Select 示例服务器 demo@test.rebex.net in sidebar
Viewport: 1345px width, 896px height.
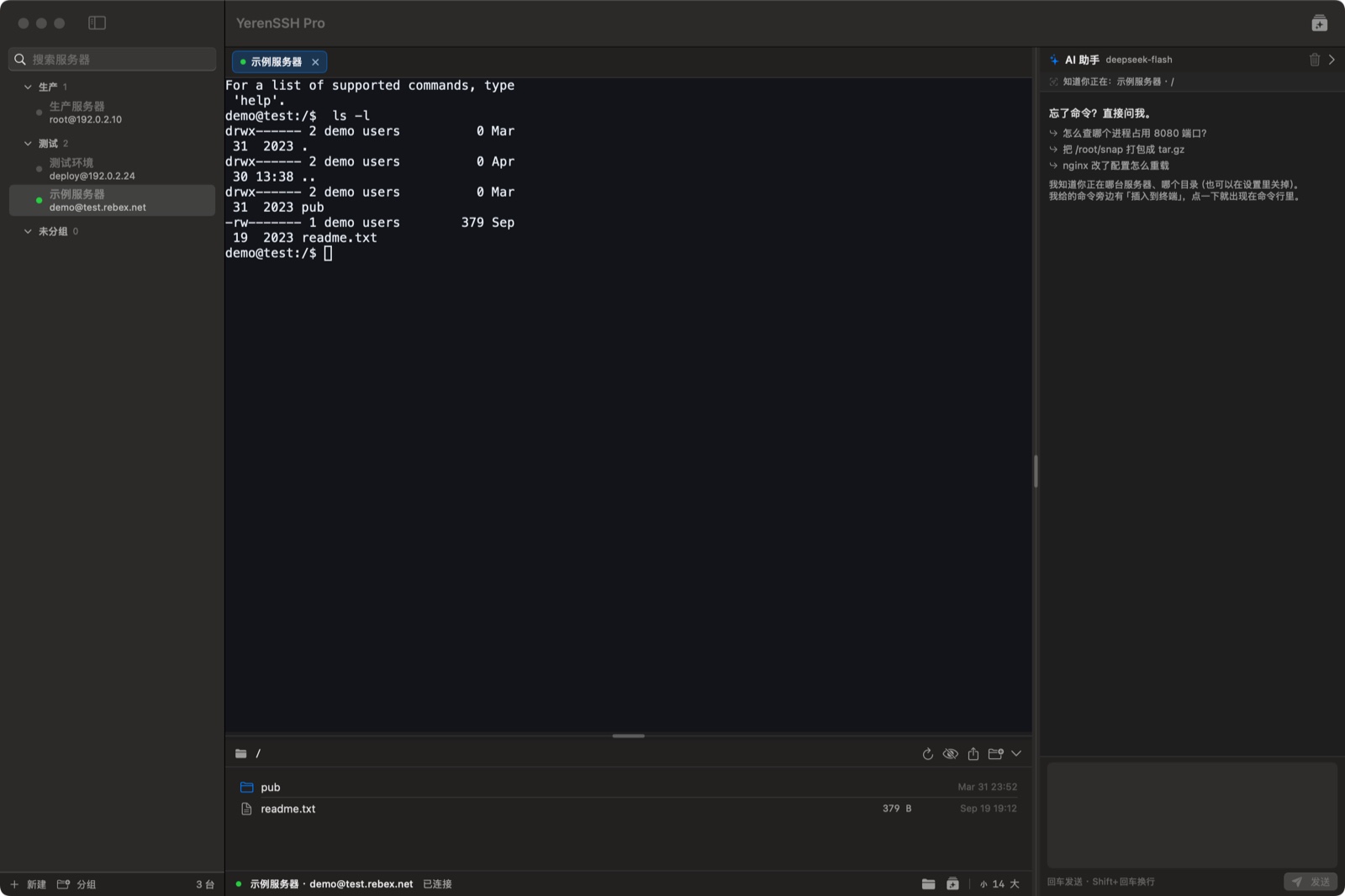pos(112,200)
